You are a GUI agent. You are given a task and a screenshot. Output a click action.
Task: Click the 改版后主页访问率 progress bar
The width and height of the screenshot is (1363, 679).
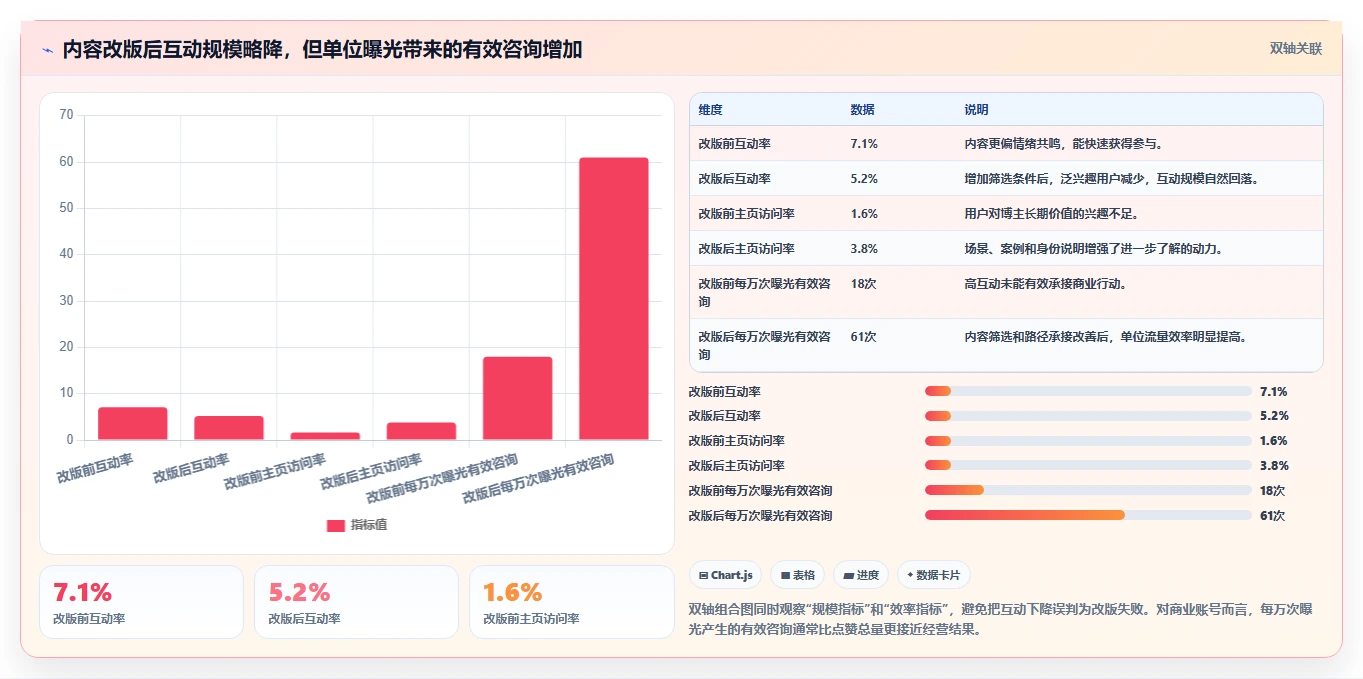(x=1088, y=465)
